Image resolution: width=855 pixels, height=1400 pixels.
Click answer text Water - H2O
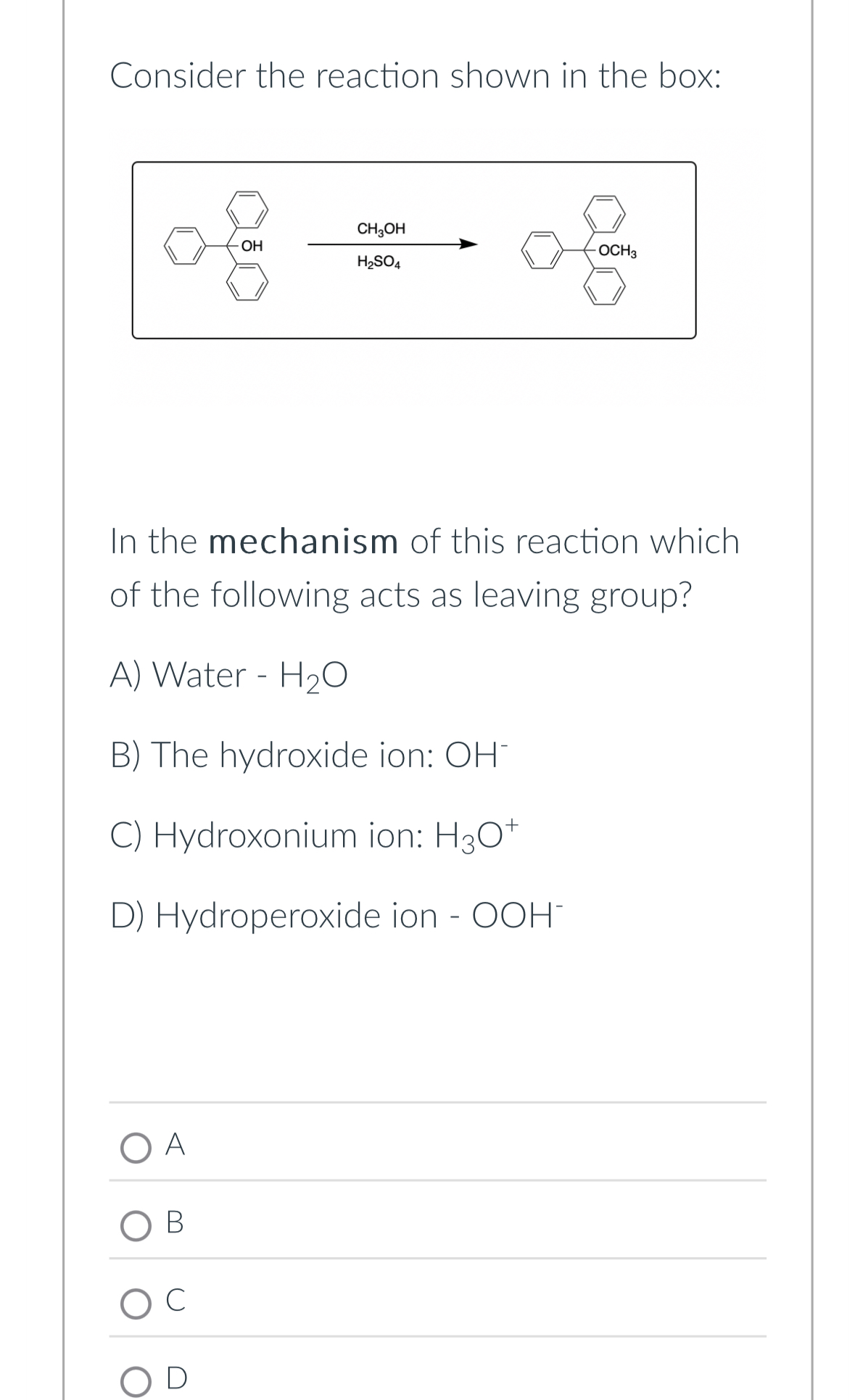(x=229, y=675)
